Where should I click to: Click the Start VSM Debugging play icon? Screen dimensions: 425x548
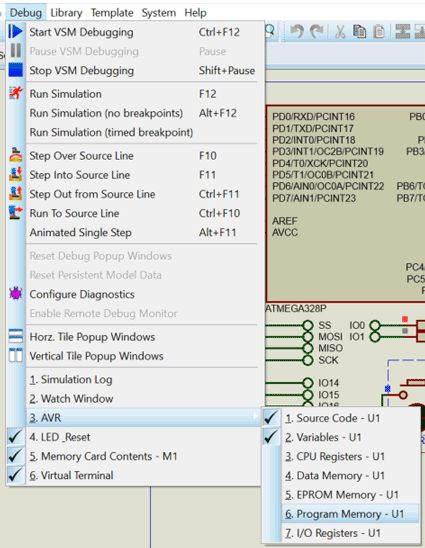(x=15, y=32)
